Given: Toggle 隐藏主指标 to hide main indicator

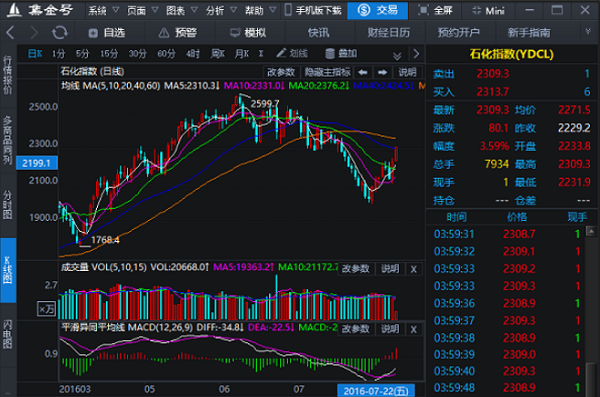Looking at the screenshot, I should (327, 72).
